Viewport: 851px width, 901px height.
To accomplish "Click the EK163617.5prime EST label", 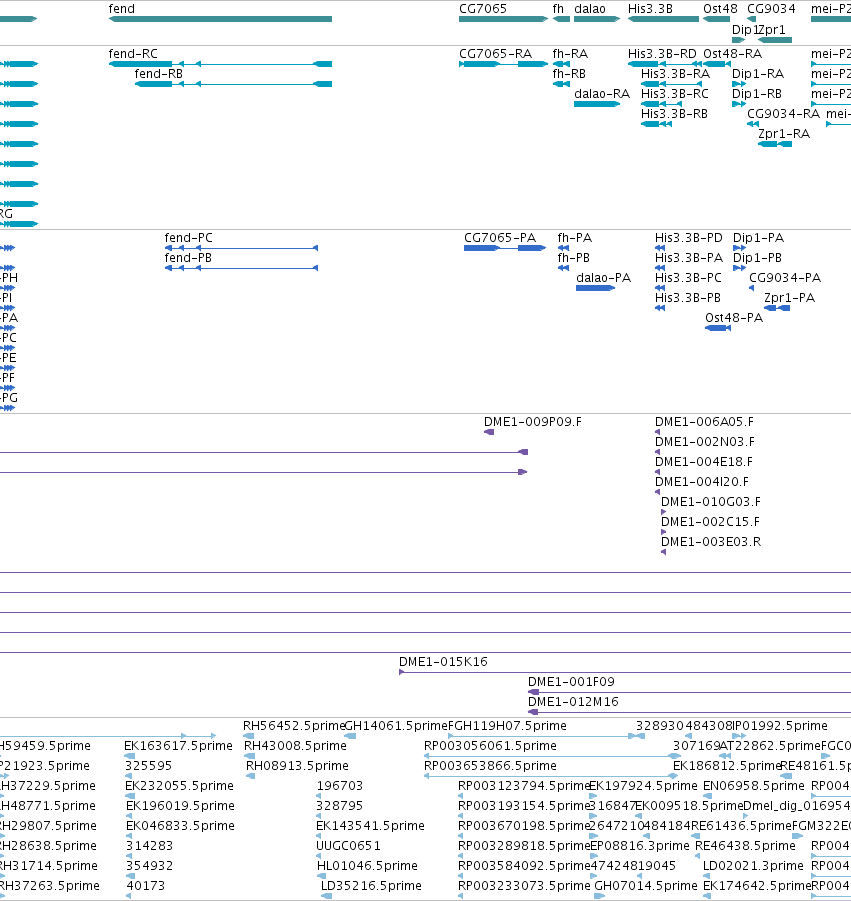I will (x=178, y=746).
